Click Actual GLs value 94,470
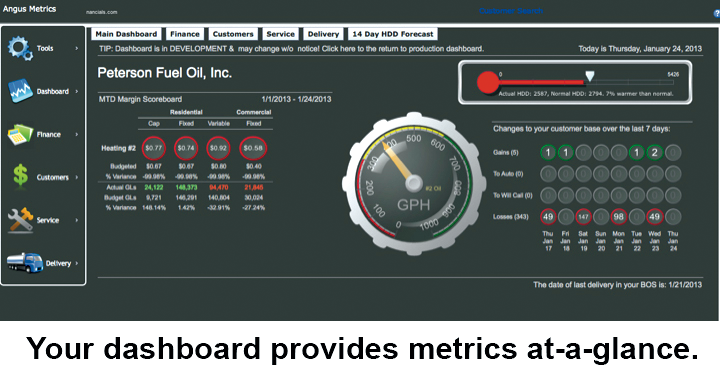Viewport: 720px width, 380px height. [x=219, y=187]
